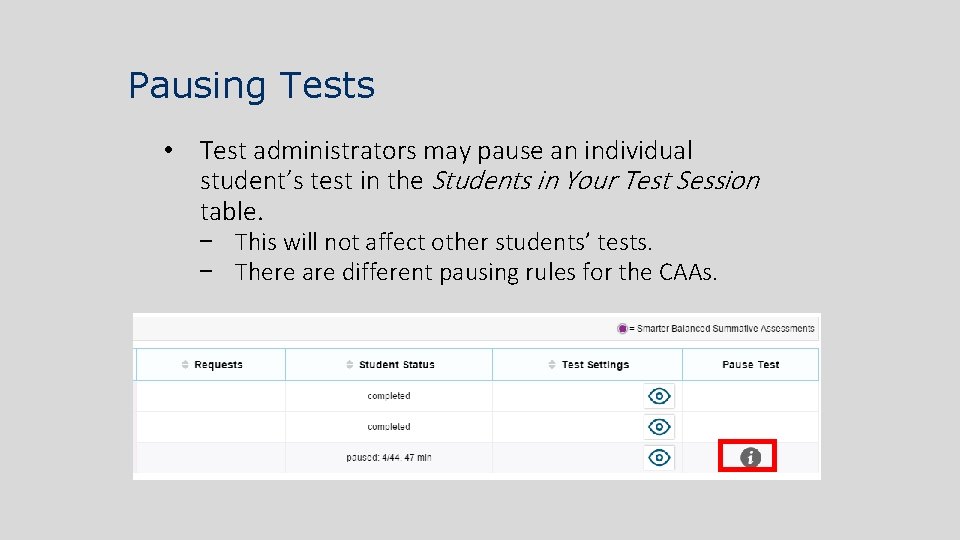Select the second row's completed status
The width and height of the screenshot is (960, 540).
point(388,427)
